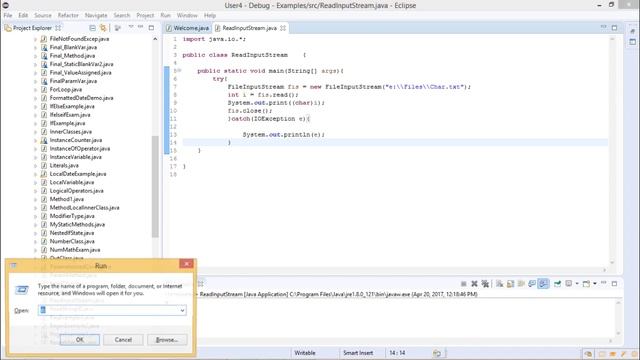640x360 pixels.
Task: Select MyStaticMethods.java file
Action: click(x=77, y=224)
